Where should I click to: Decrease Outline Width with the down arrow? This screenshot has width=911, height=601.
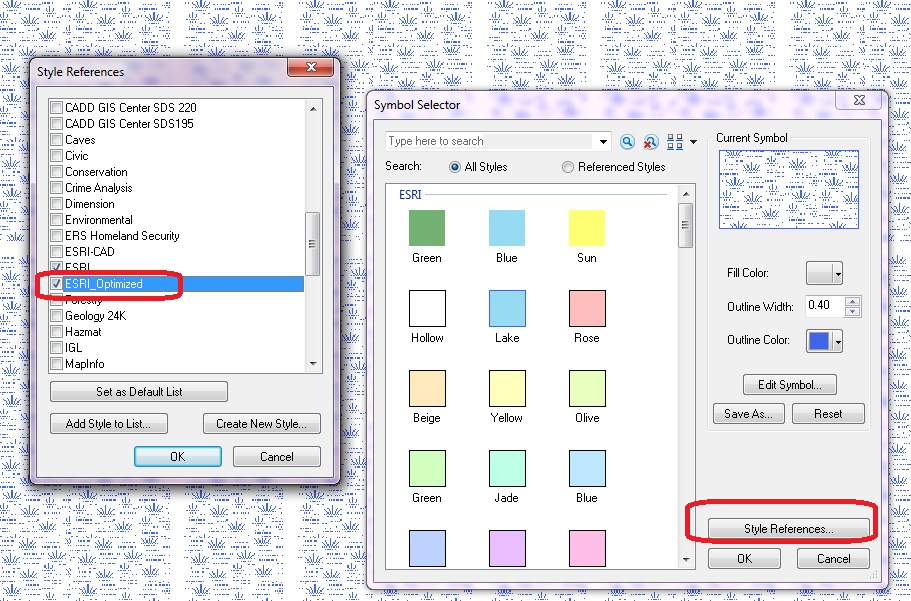pyautogui.click(x=852, y=311)
